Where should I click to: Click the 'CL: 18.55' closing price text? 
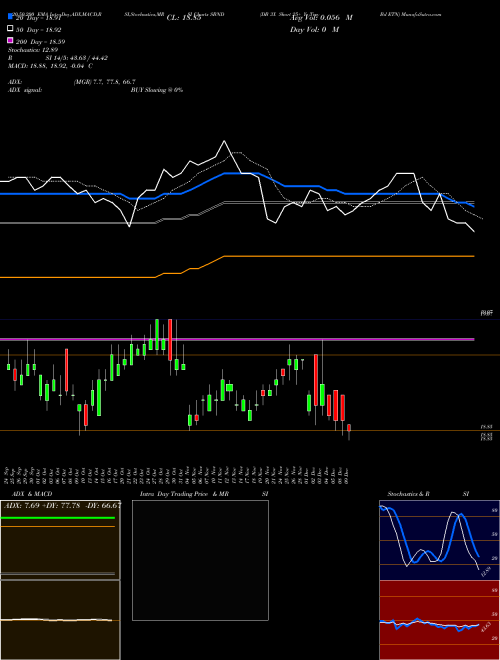coord(184,18)
